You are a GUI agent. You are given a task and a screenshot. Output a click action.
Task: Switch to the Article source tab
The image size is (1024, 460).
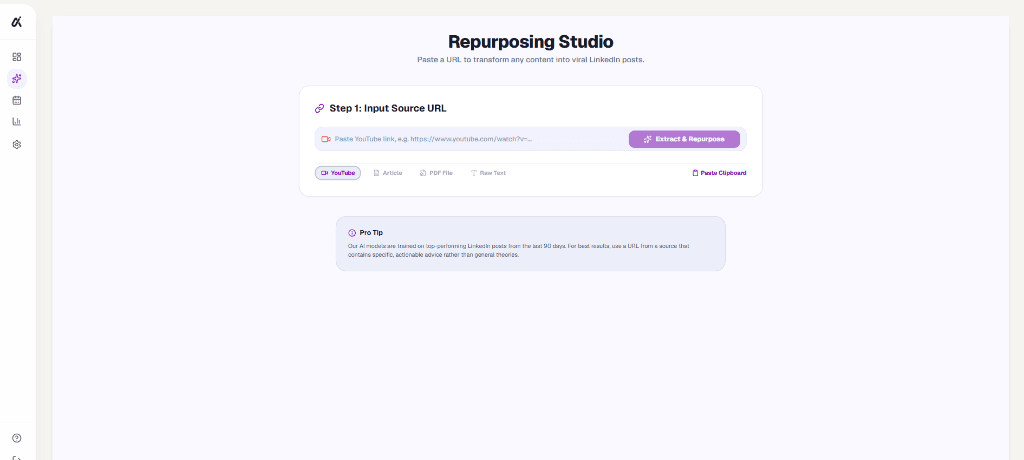[387, 173]
